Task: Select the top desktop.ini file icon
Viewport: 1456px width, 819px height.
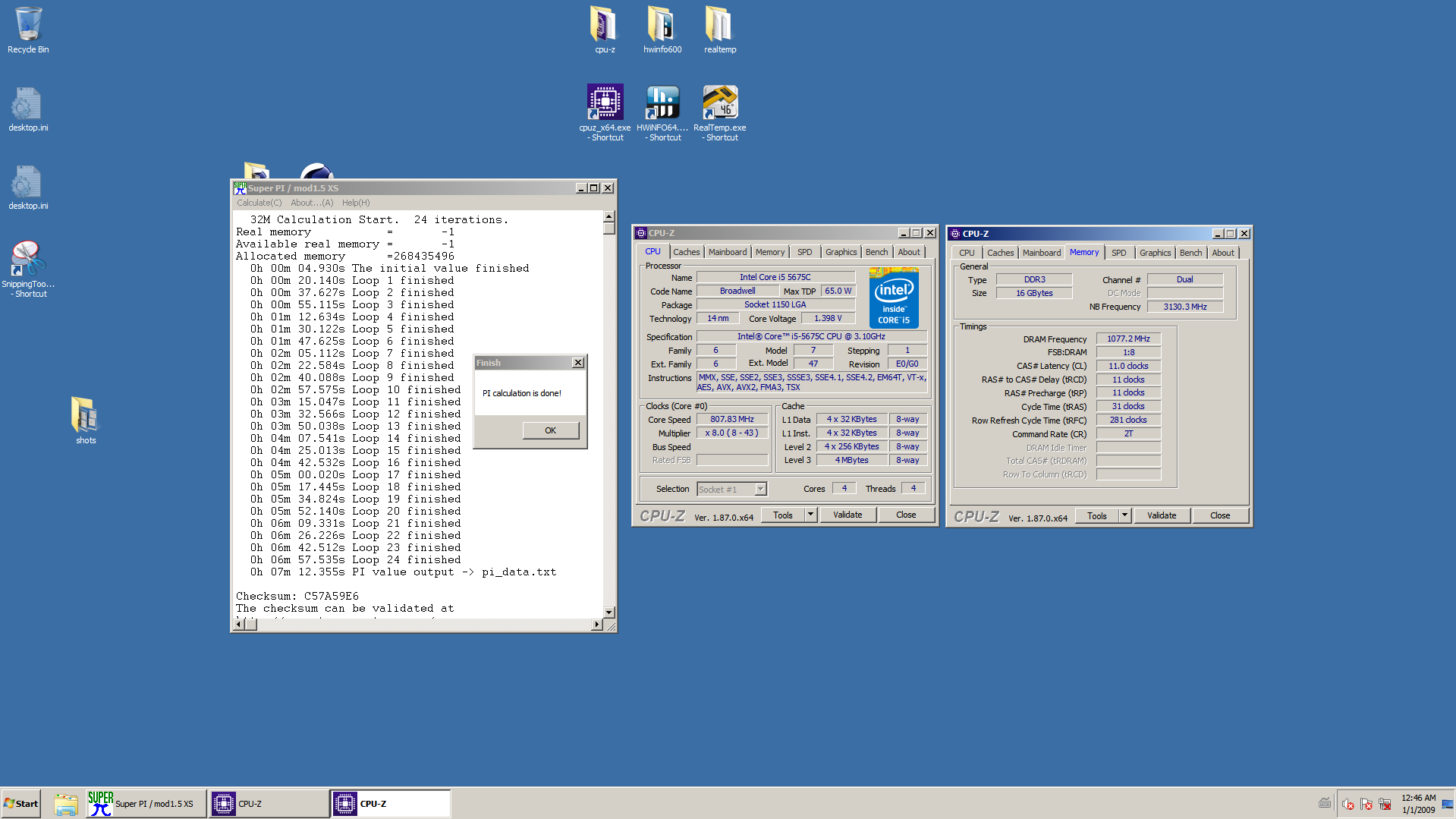Action: (x=28, y=109)
